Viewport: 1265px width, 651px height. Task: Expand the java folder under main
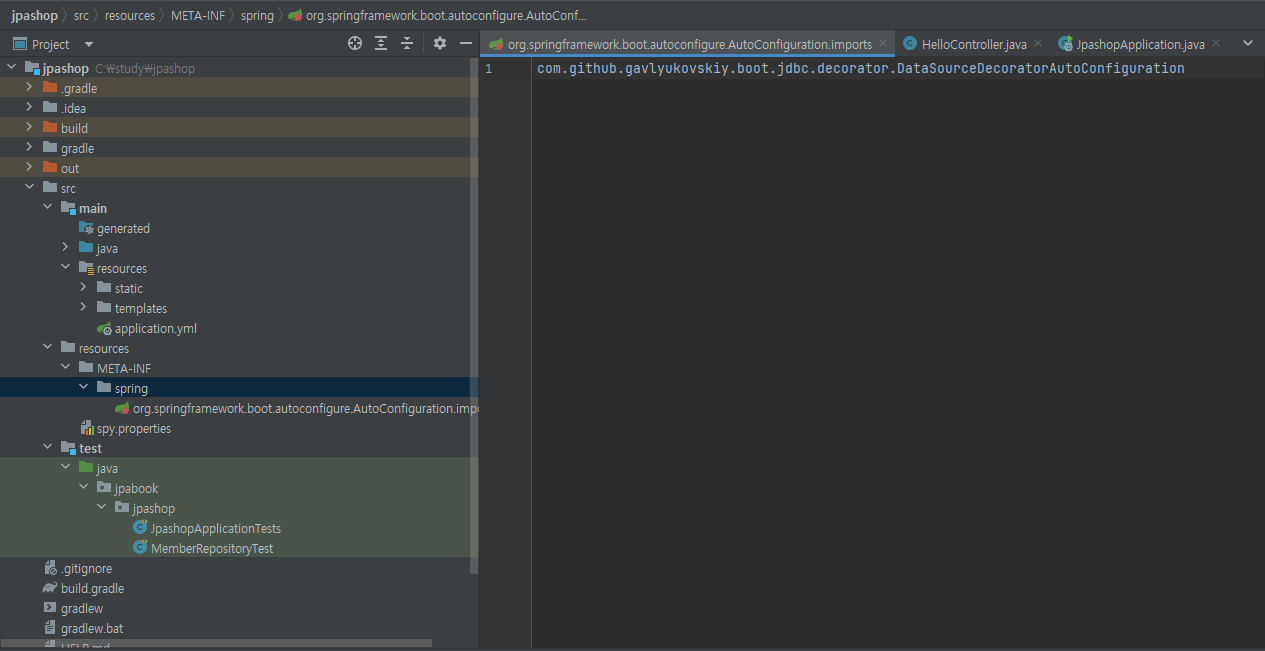tap(66, 248)
